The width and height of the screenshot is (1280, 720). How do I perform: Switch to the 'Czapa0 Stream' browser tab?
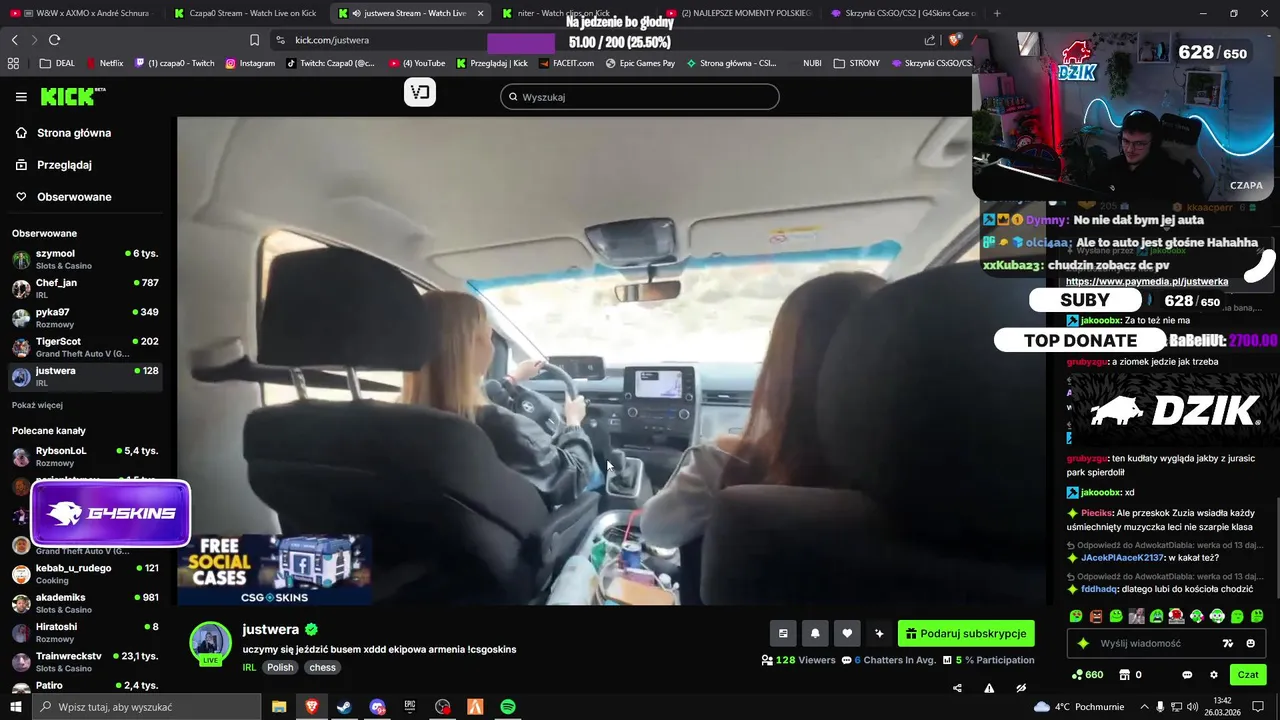point(245,13)
